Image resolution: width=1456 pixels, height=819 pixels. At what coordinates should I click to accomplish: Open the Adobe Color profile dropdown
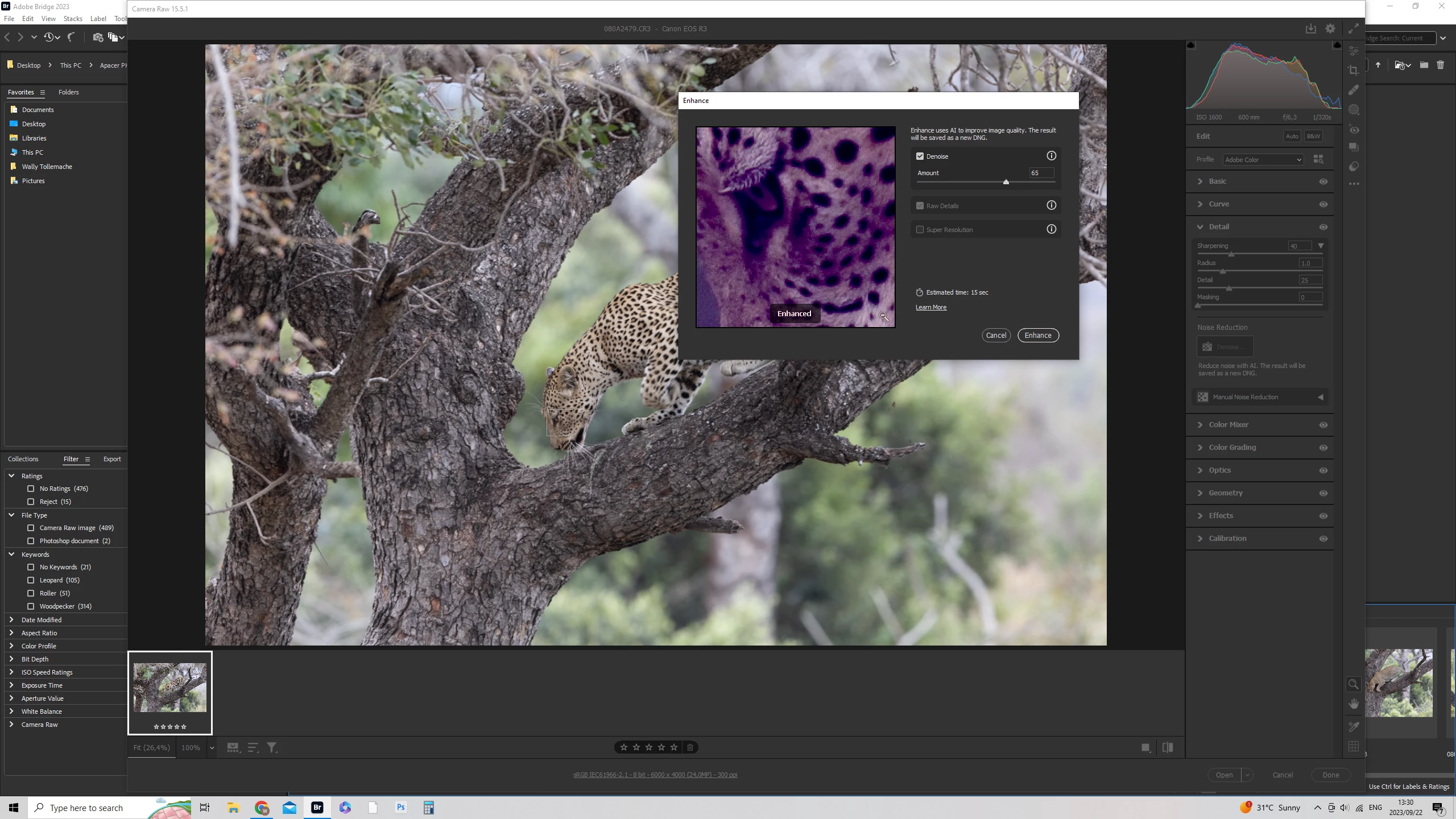point(1263,160)
